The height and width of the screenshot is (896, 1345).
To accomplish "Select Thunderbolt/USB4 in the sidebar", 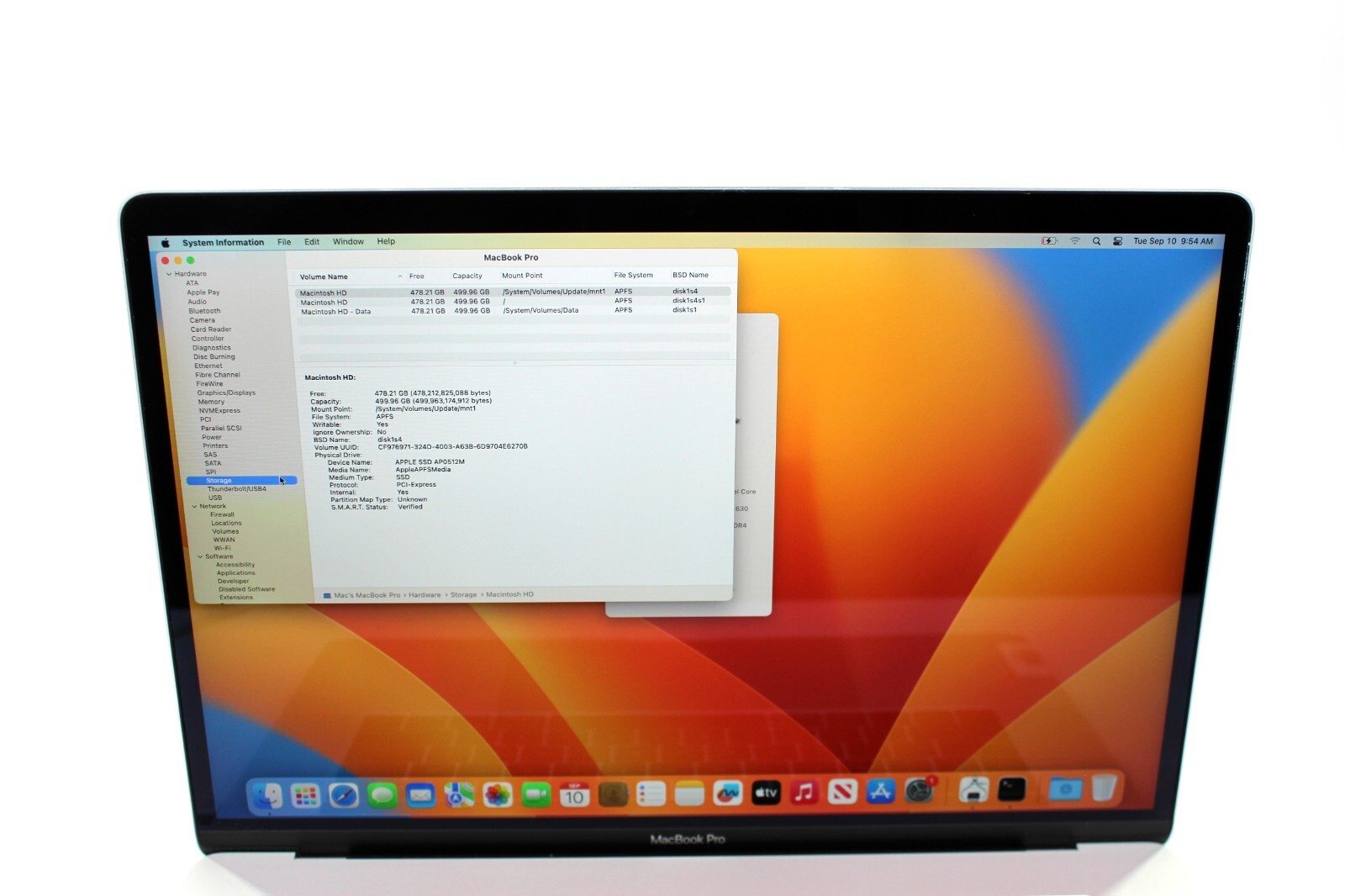I will (x=237, y=489).
